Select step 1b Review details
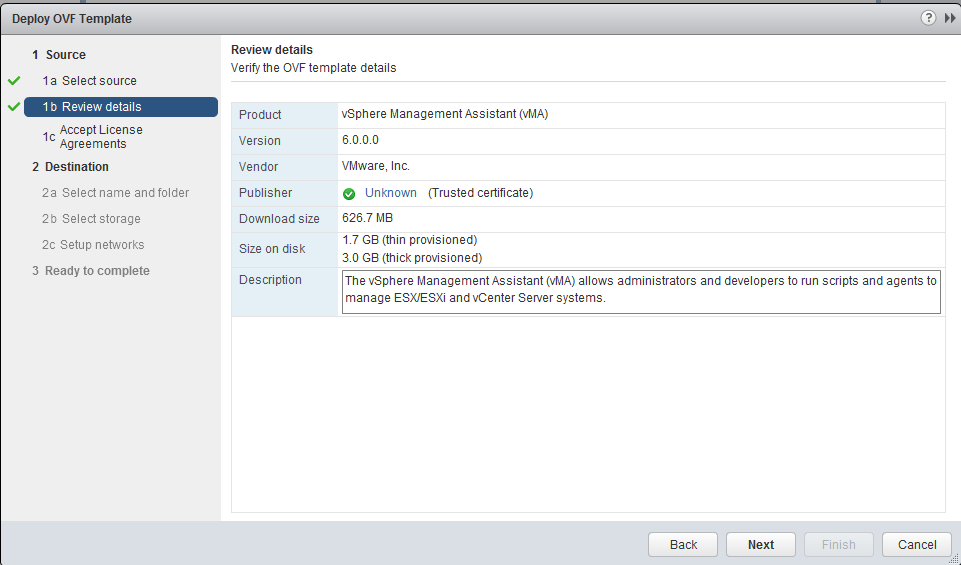 tap(121, 107)
